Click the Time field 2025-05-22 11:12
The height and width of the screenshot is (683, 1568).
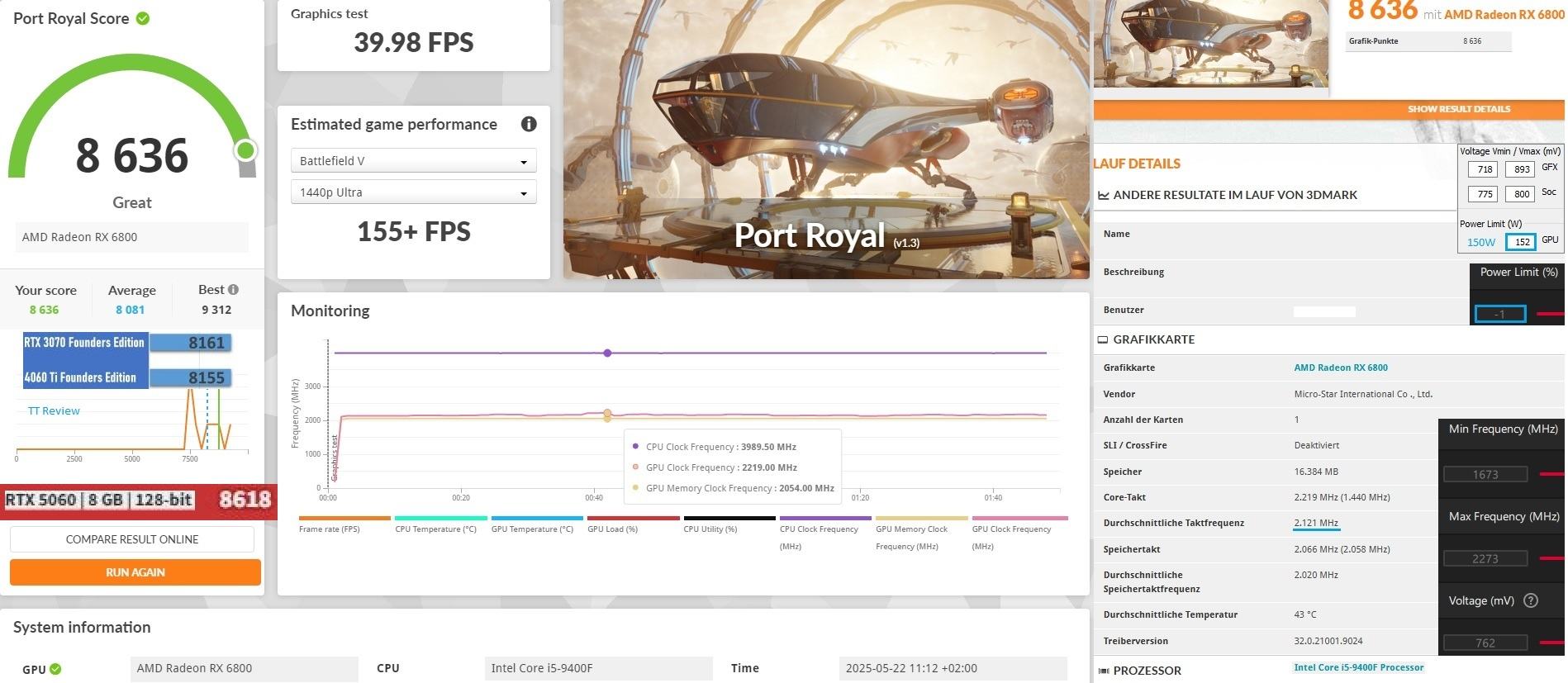point(953,668)
